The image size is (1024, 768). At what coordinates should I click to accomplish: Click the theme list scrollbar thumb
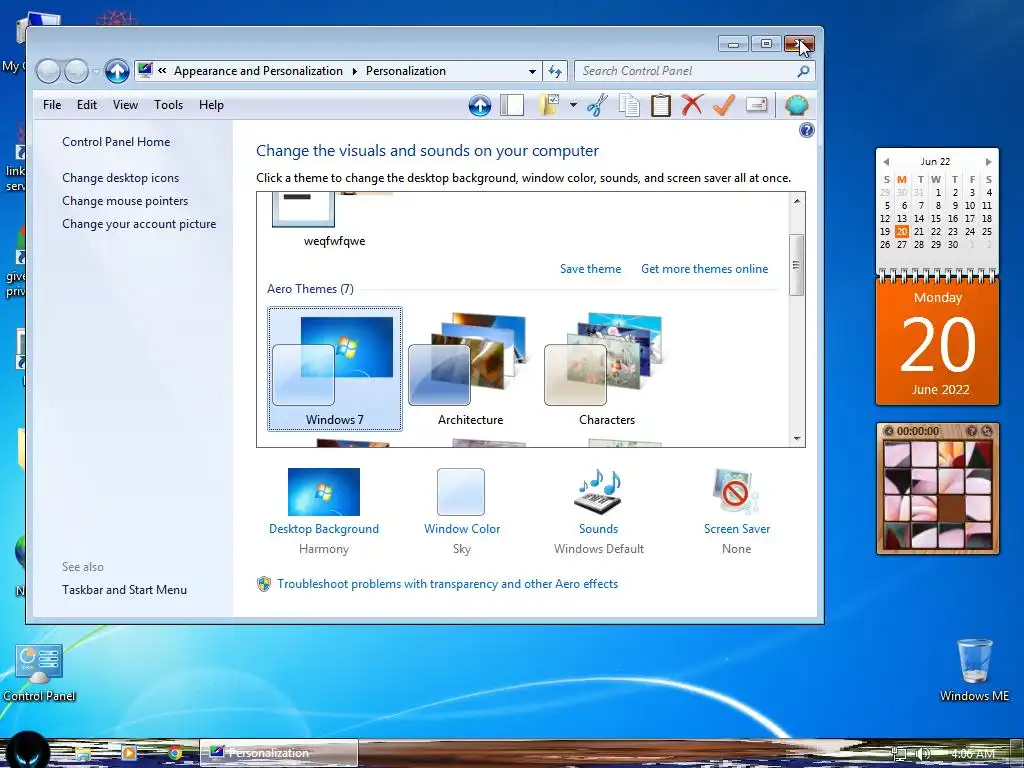[797, 264]
